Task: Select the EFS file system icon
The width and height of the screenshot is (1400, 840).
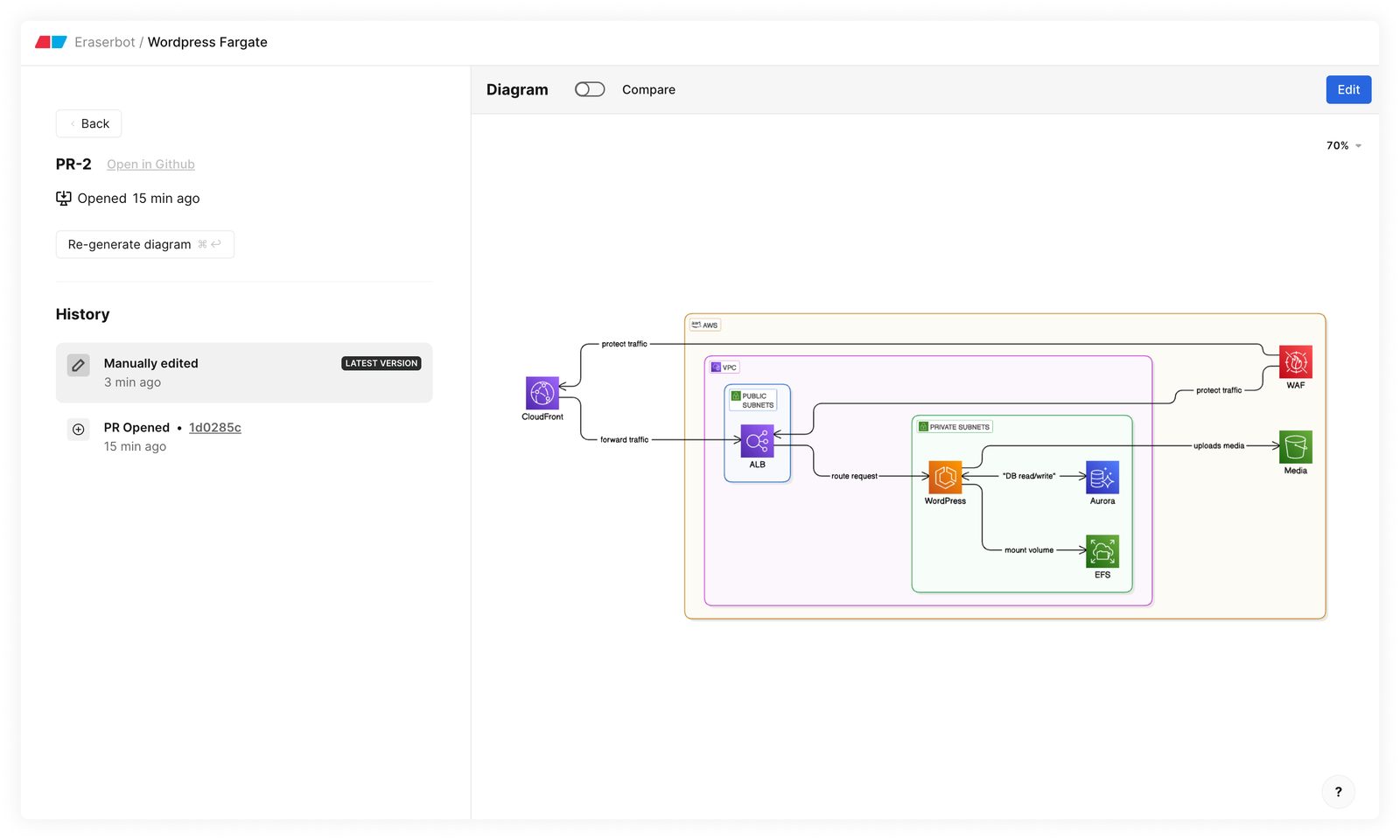Action: [1102, 551]
